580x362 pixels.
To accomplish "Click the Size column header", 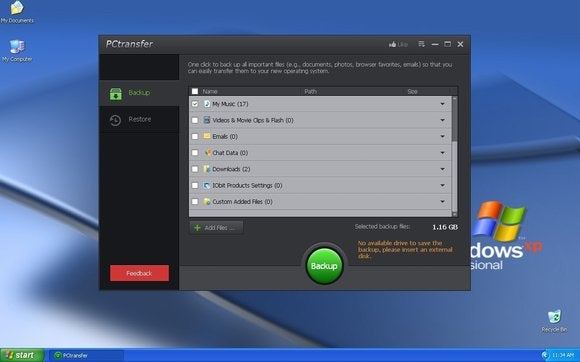I will click(412, 91).
